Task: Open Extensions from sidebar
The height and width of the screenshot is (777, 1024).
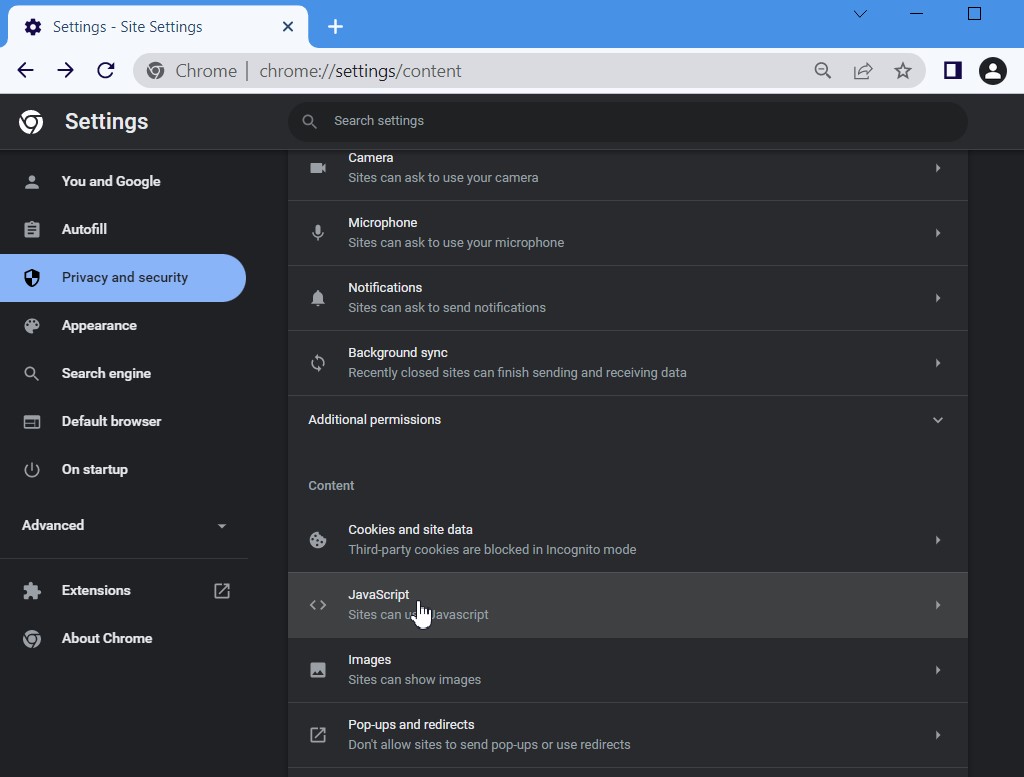Action: [96, 591]
